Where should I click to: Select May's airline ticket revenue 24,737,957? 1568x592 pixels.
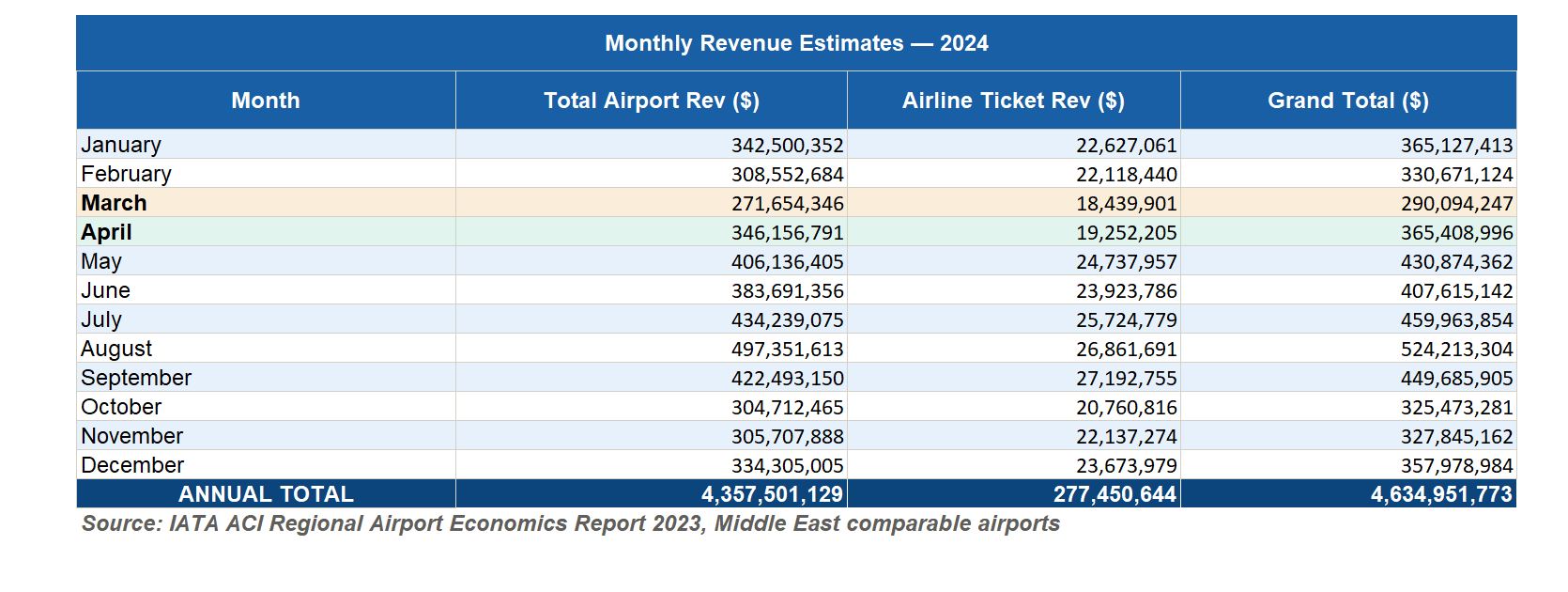pos(1126,262)
